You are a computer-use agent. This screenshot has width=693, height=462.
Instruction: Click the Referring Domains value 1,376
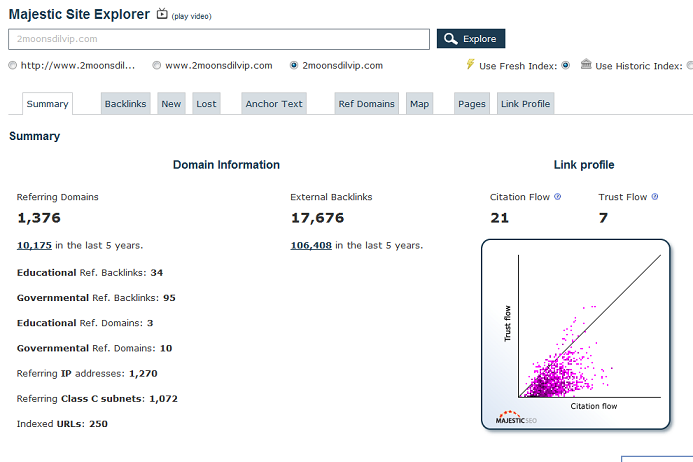pos(39,218)
